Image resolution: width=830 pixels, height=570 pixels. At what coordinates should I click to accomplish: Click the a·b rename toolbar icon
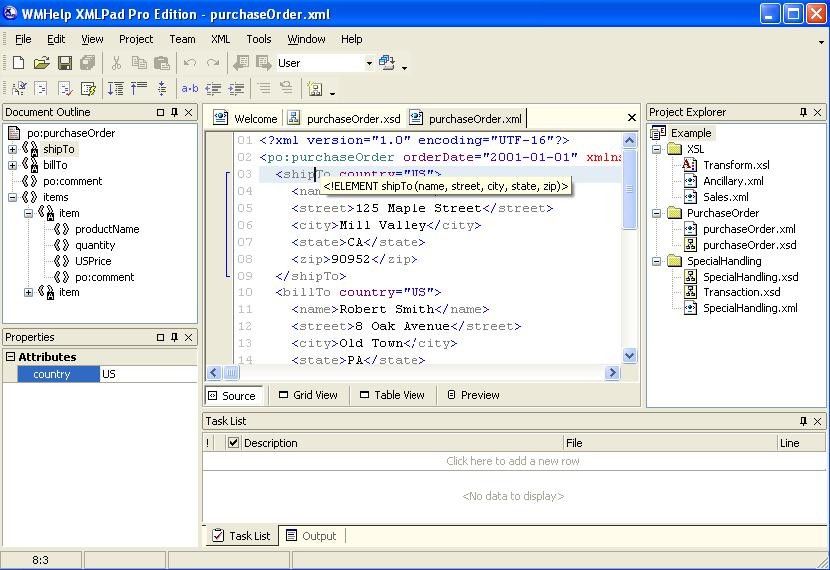pos(190,88)
